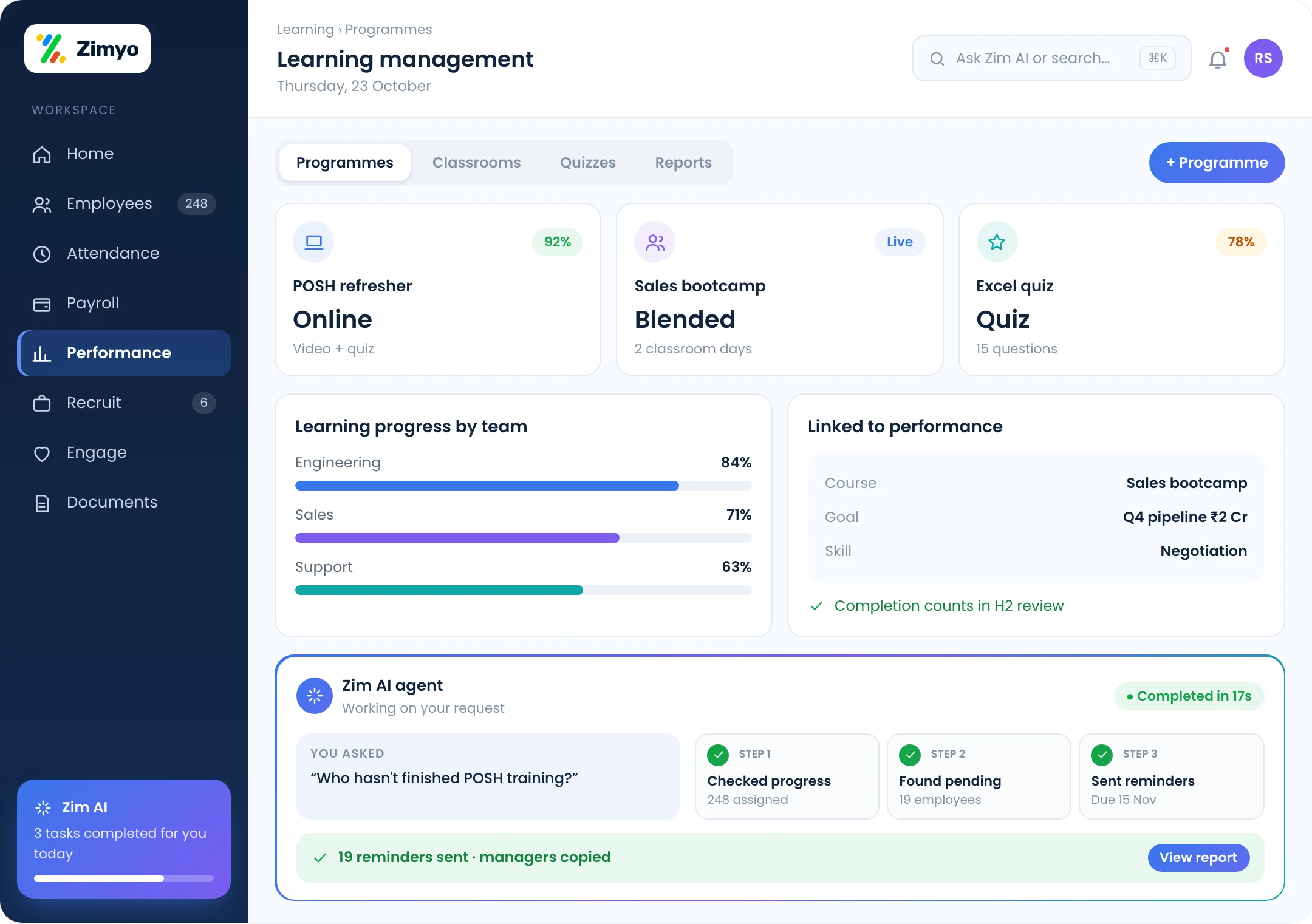Viewport: 1312px width, 924px height.
Task: Click the Step 2 green checkmark
Action: point(910,755)
